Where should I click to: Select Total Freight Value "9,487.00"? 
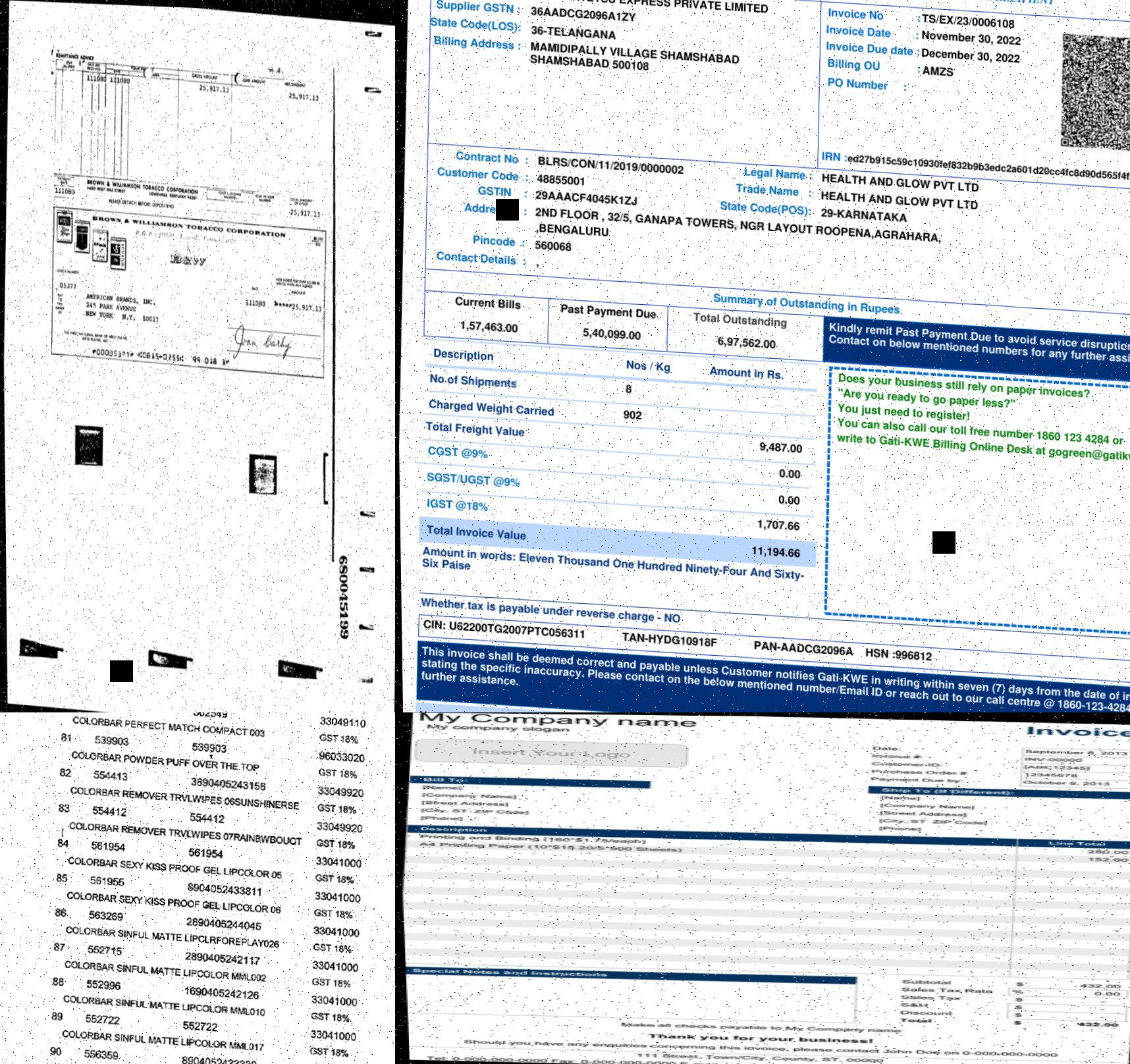[780, 448]
